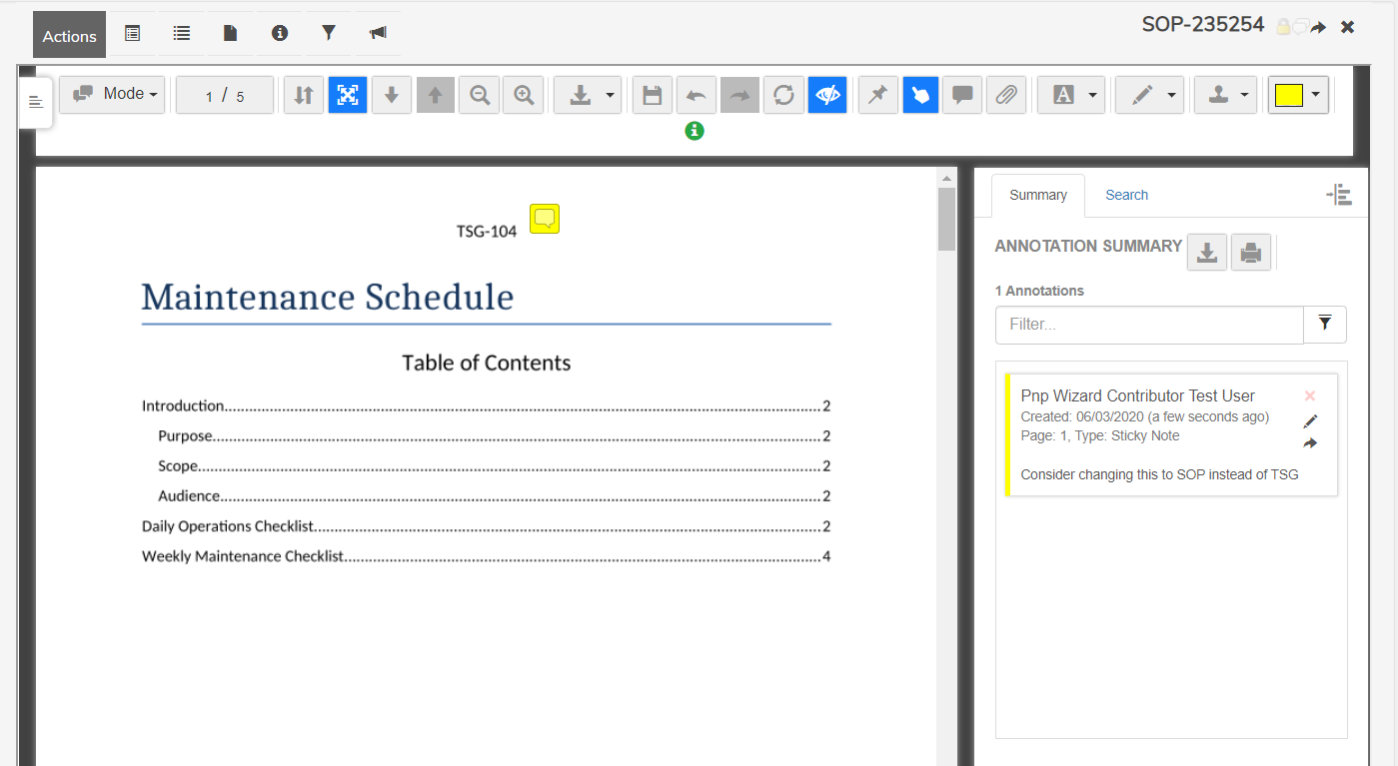The height and width of the screenshot is (766, 1398).
Task: Go to next page with down arrow
Action: click(391, 95)
